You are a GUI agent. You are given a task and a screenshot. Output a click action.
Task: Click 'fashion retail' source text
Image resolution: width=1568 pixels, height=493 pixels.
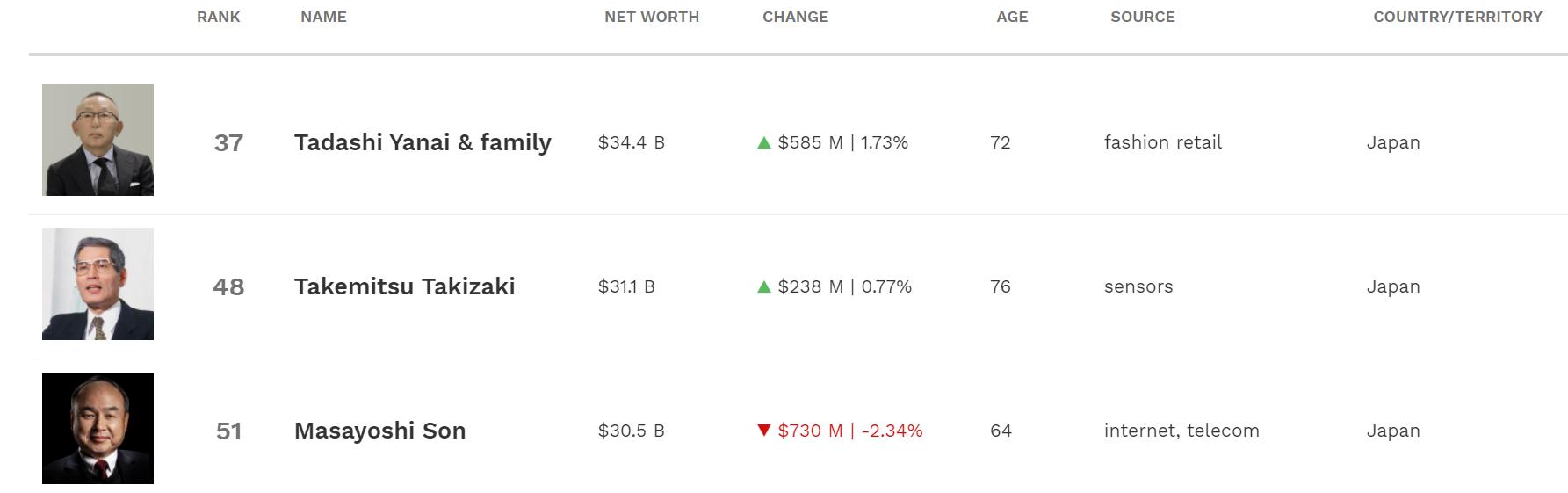click(1162, 142)
